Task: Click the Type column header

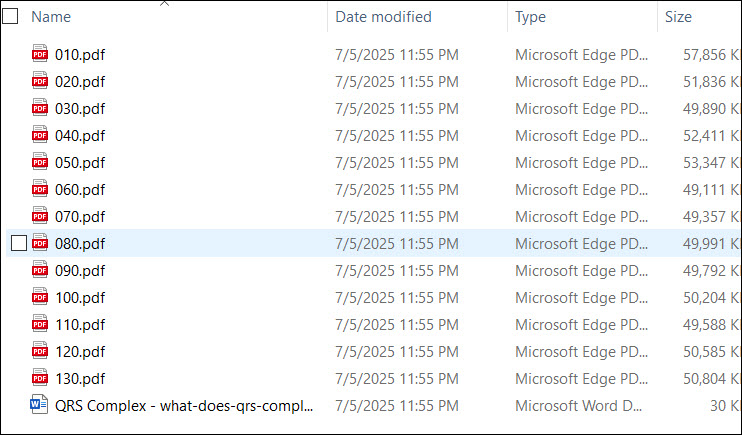Action: click(x=530, y=17)
